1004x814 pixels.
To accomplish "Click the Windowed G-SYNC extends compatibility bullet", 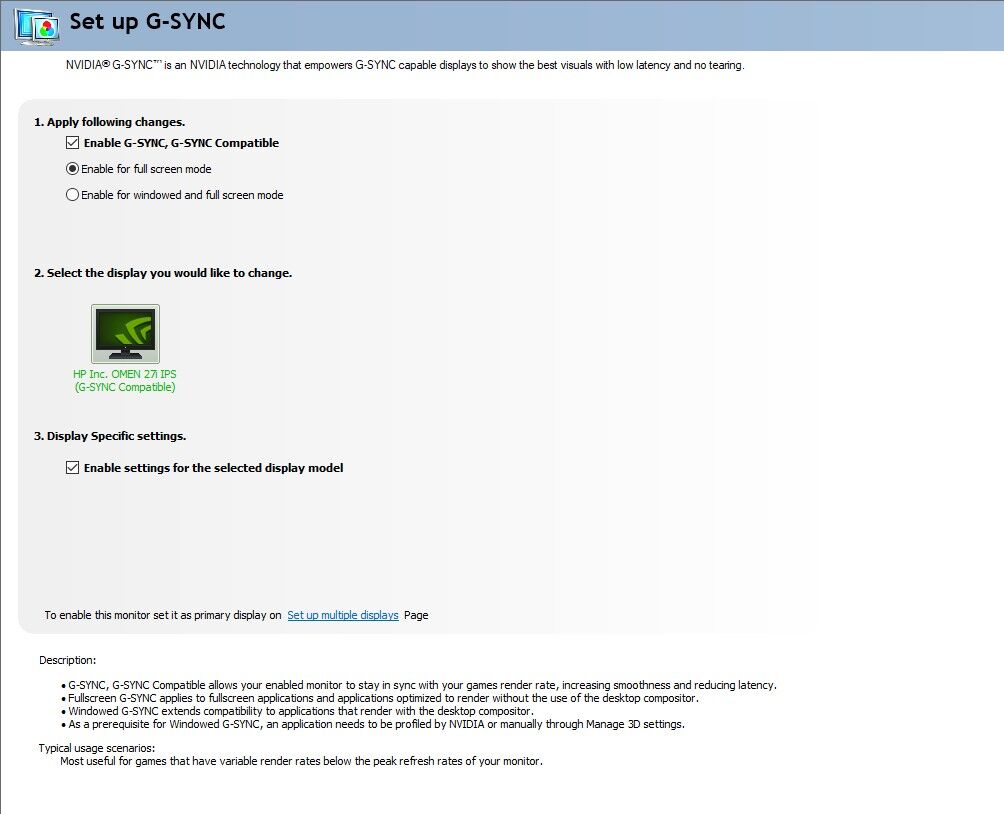I will (x=300, y=711).
